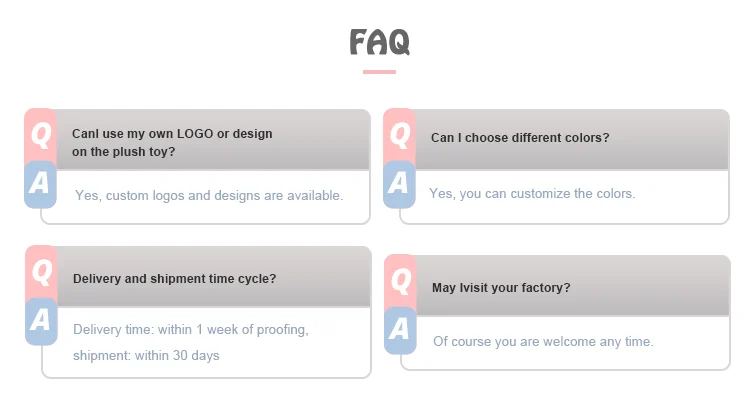Expand 'Can I choose different colors?' question
This screenshot has width=750, height=415.
click(520, 137)
